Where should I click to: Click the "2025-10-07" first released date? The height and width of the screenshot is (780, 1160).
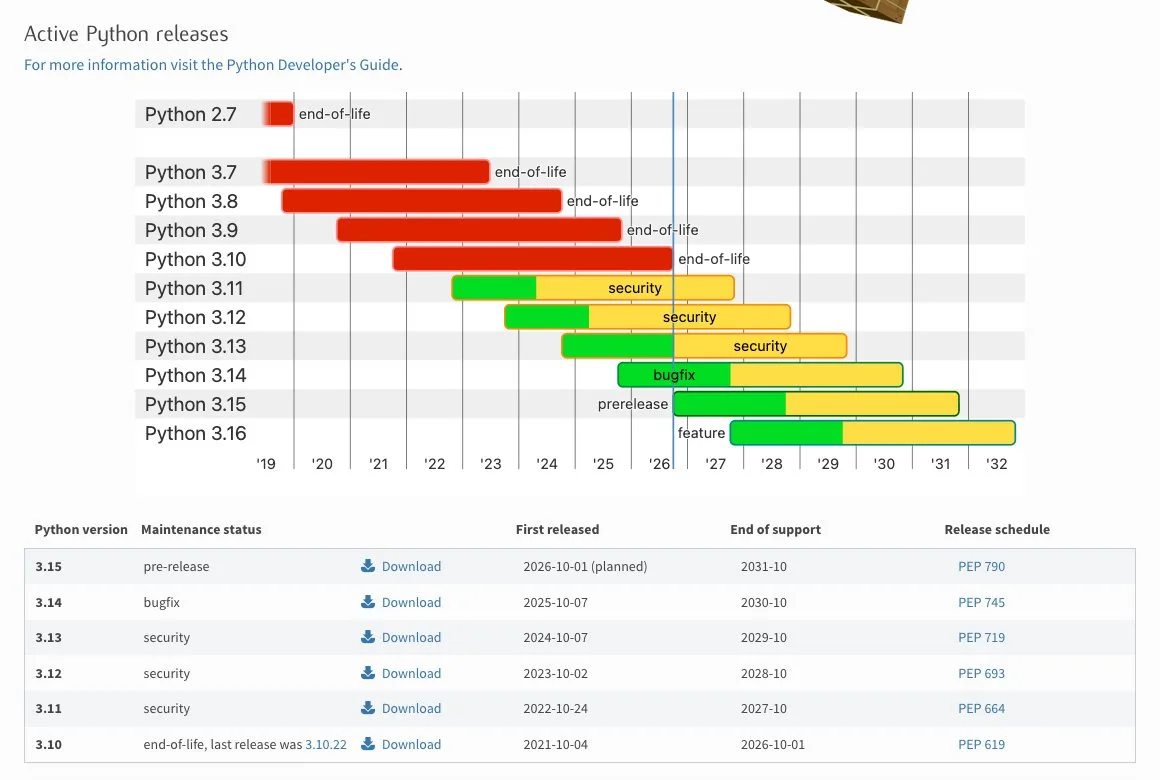tap(556, 602)
